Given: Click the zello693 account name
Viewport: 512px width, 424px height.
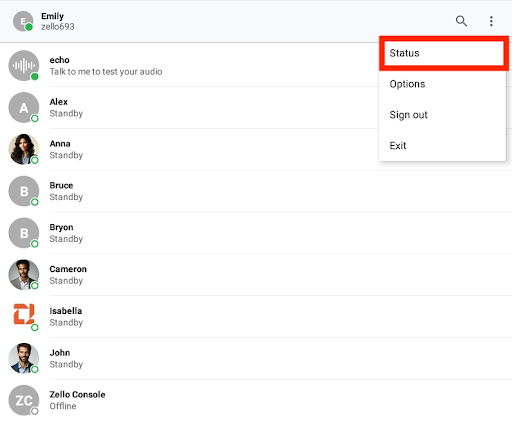Looking at the screenshot, I should tap(58, 27).
